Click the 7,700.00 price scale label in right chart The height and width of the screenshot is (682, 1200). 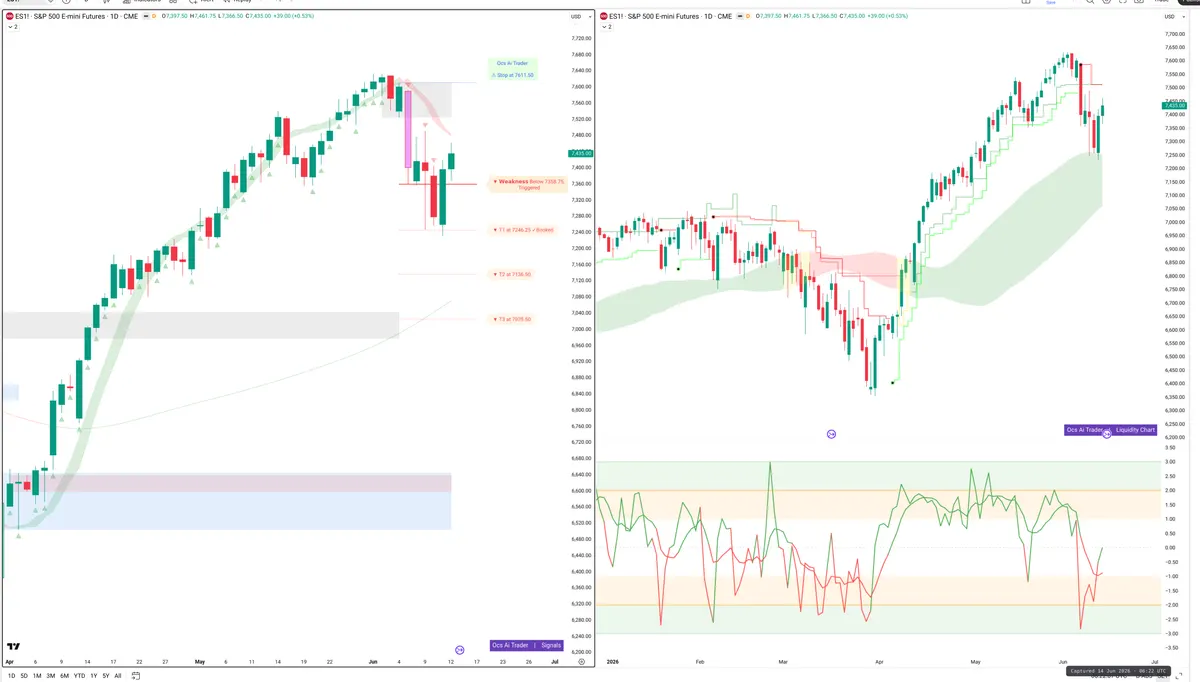1175,35
